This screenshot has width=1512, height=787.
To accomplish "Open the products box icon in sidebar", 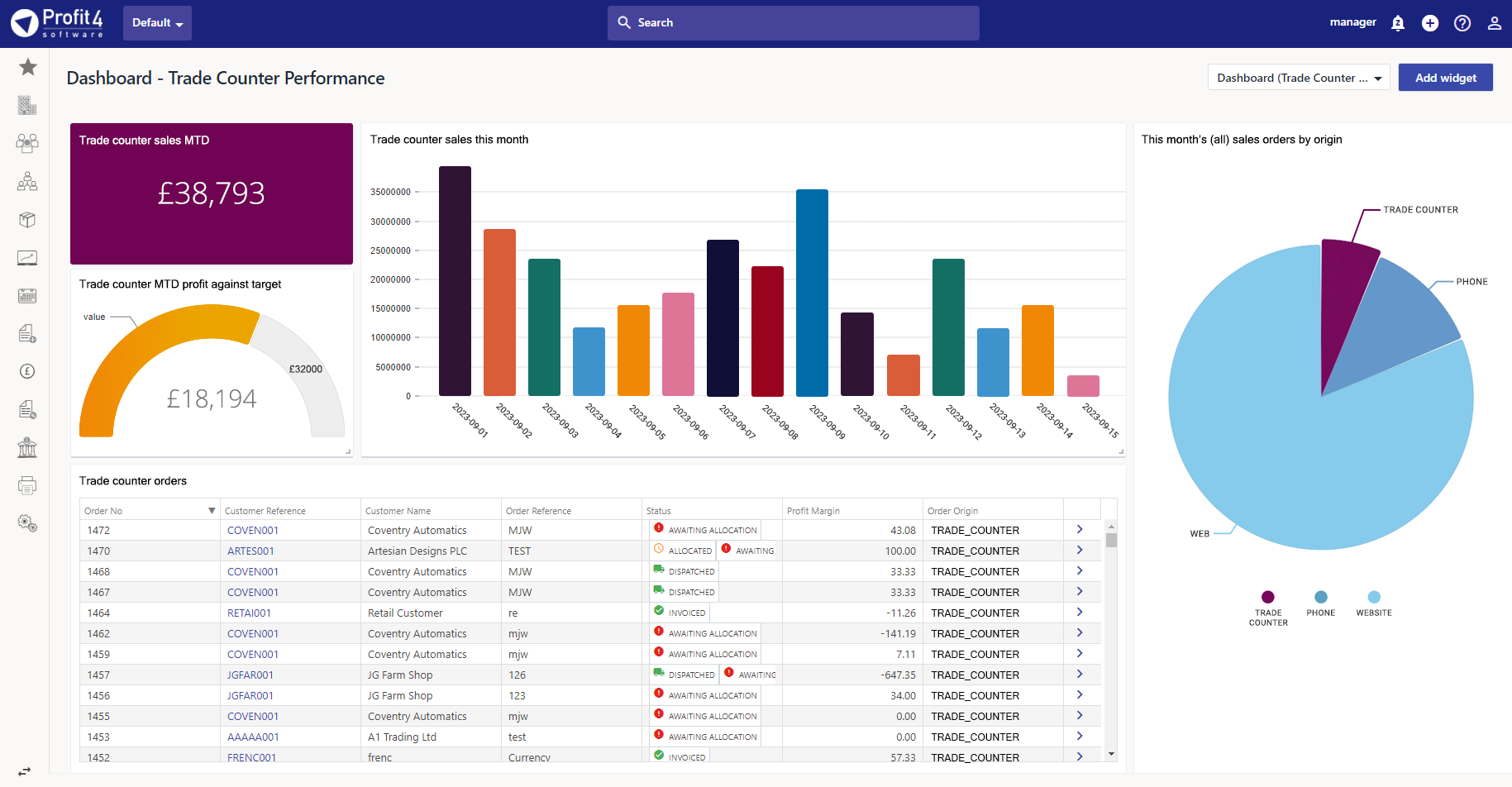I will [x=27, y=219].
